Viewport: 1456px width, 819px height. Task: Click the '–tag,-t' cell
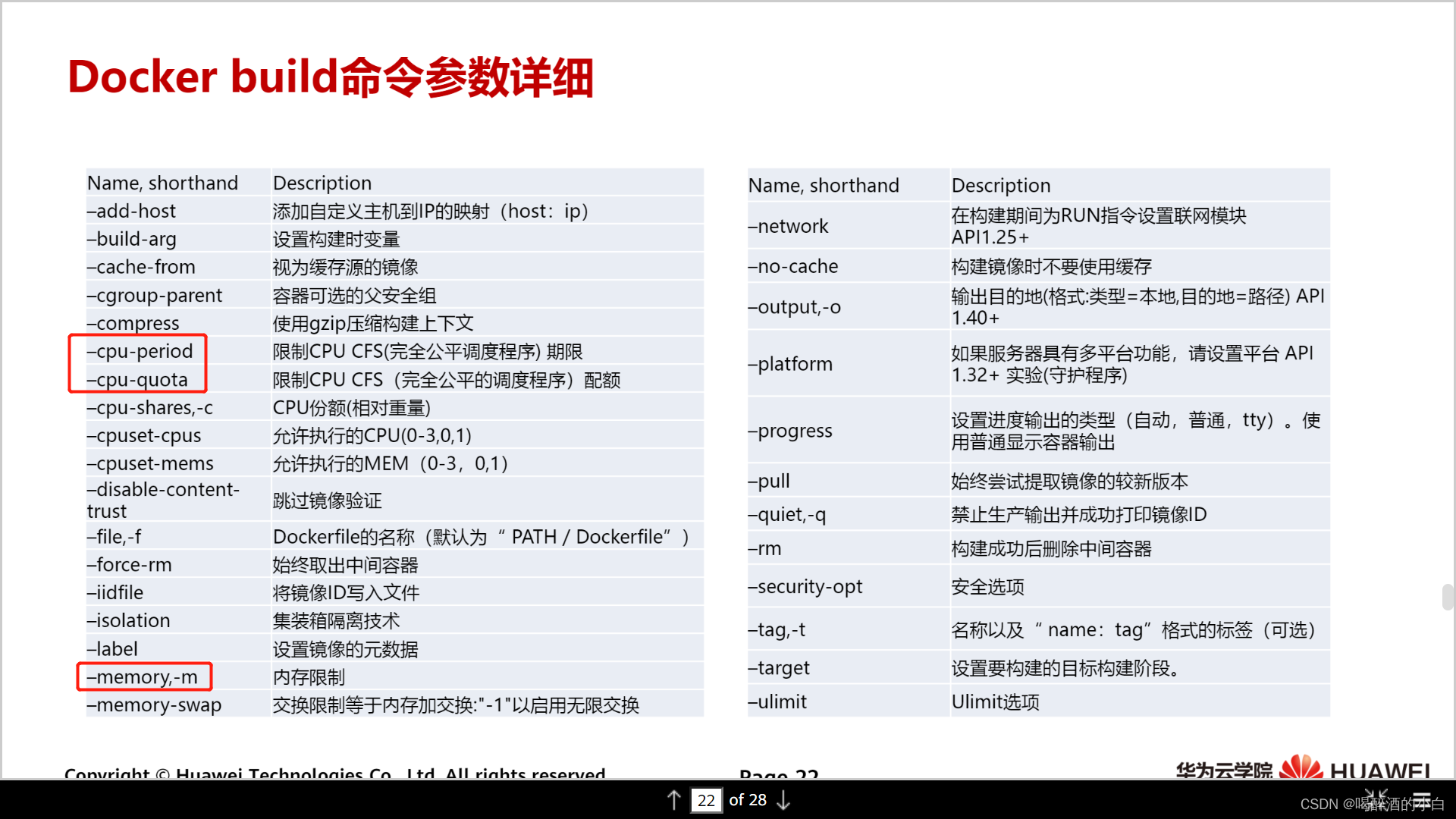pyautogui.click(x=849, y=629)
